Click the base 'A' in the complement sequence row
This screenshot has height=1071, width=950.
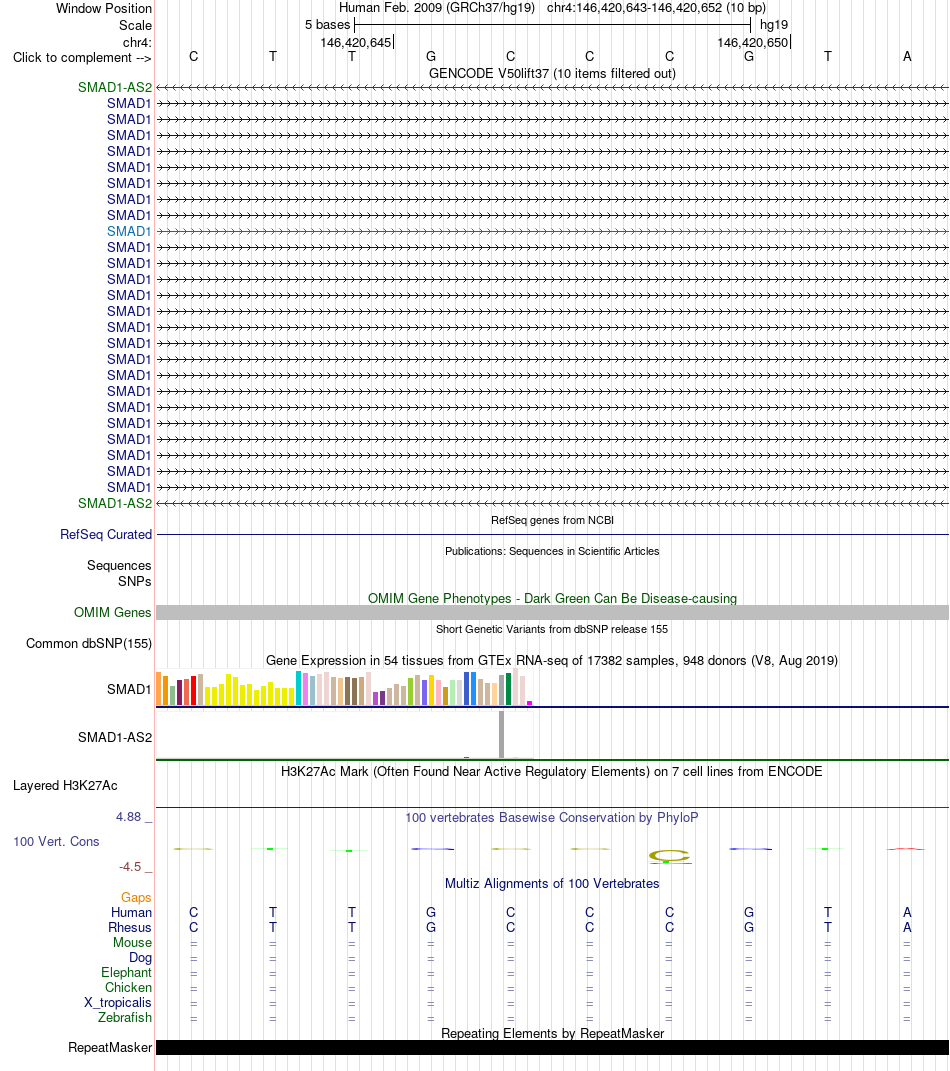[x=907, y=56]
